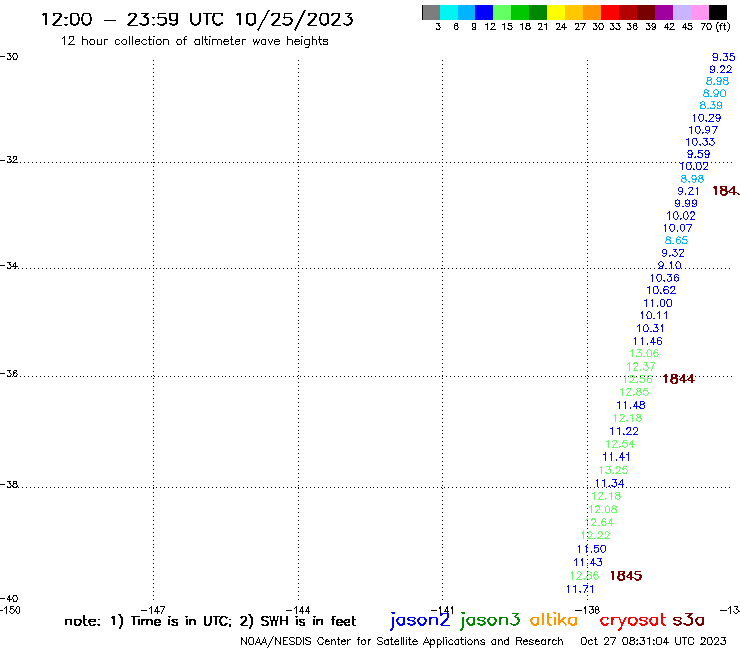The image size is (740, 650).
Task: Click the 12.37 wave height value
Action: 641,367
